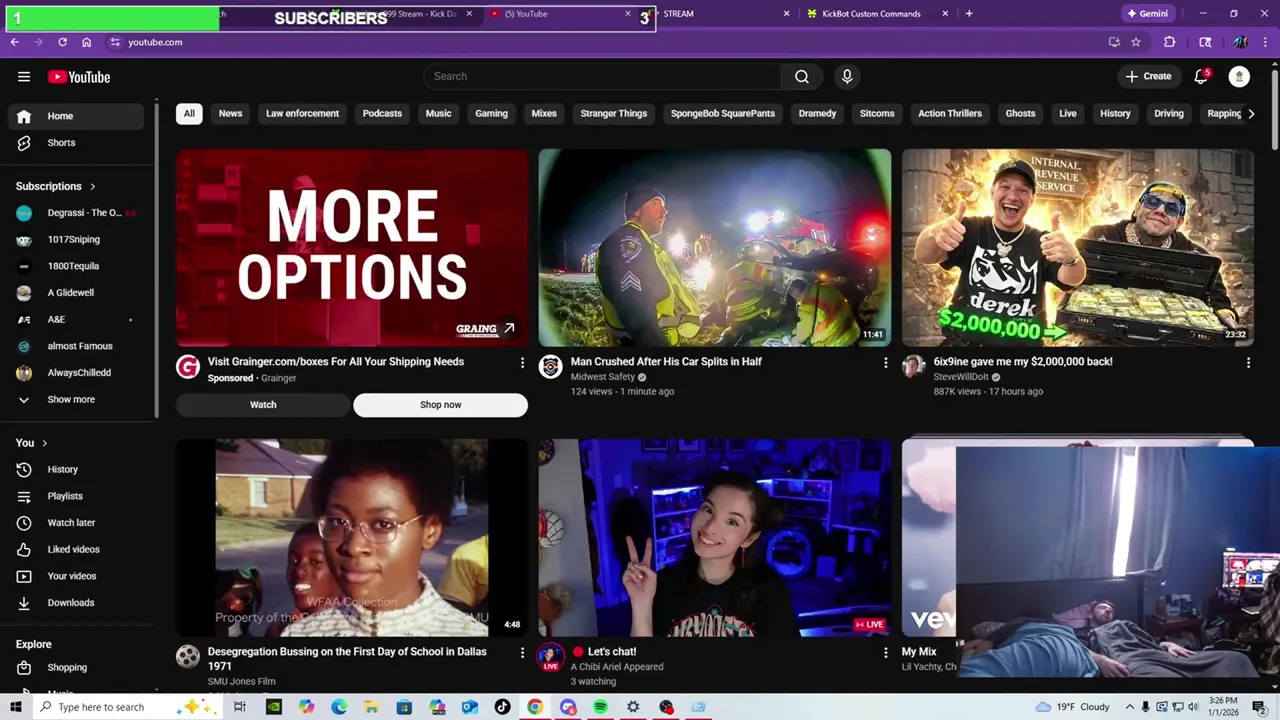The height and width of the screenshot is (720, 1280).
Task: Expand Show more subscriptions
Action: 76,399
